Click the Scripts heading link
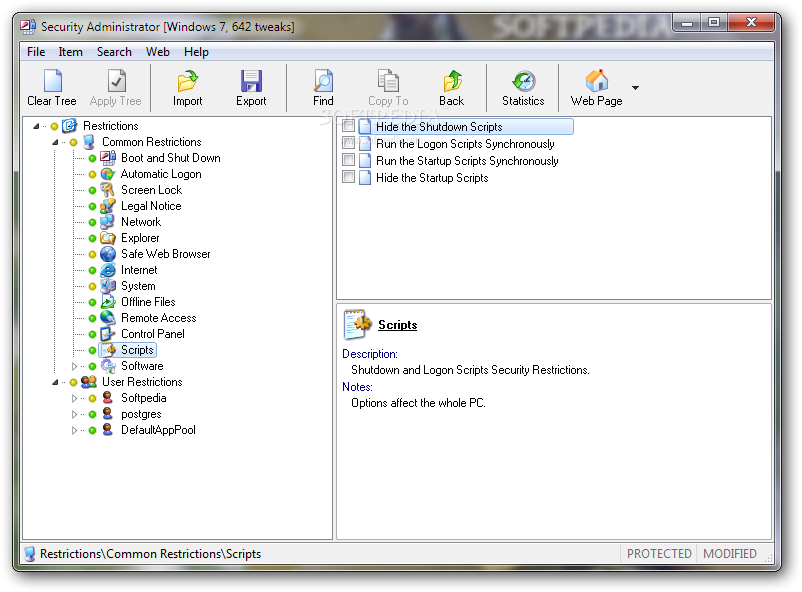Screen dimensions: 802x592 point(397,325)
